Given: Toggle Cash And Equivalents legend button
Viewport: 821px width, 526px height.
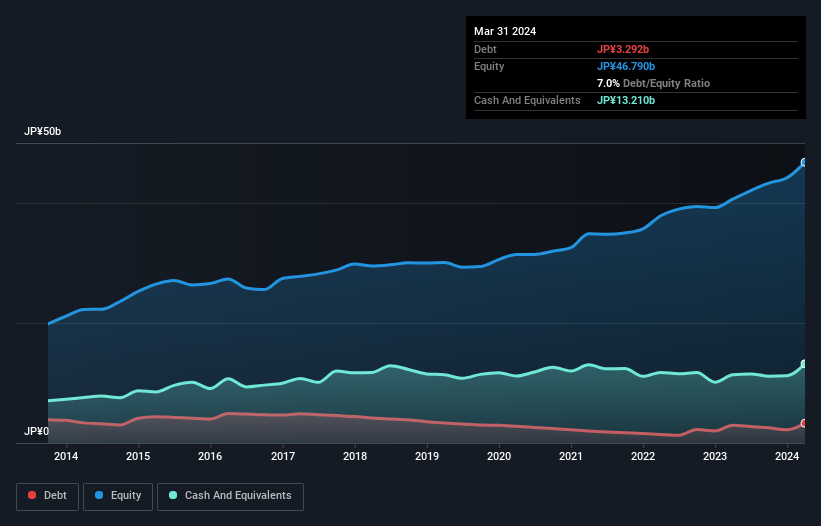Looking at the screenshot, I should [x=230, y=496].
